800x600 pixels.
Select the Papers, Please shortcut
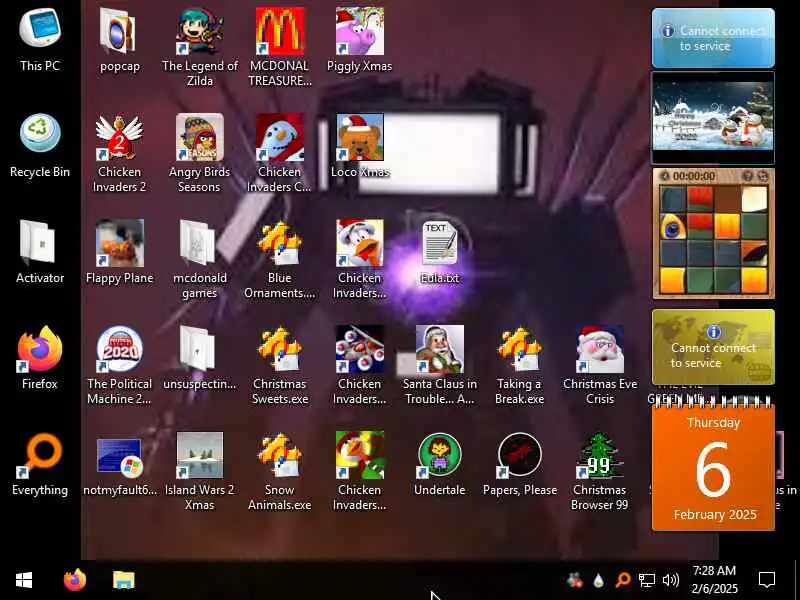[519, 463]
